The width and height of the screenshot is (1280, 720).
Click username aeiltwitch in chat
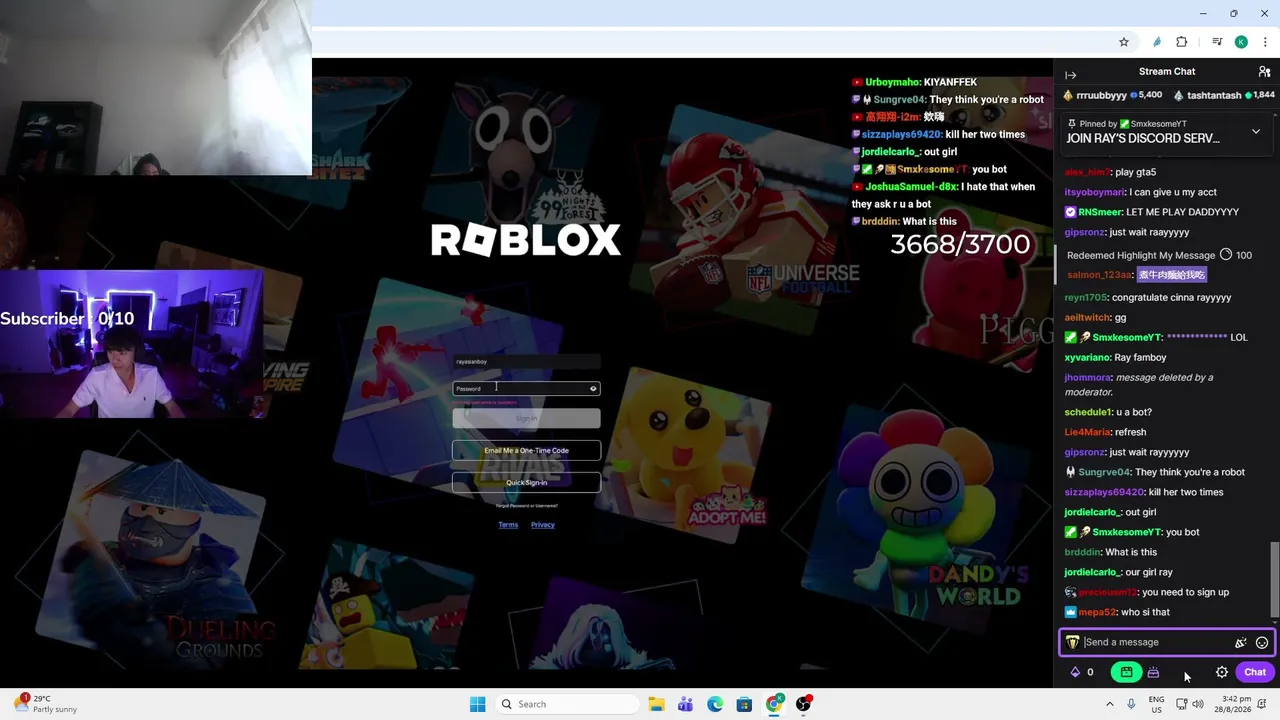[1088, 317]
